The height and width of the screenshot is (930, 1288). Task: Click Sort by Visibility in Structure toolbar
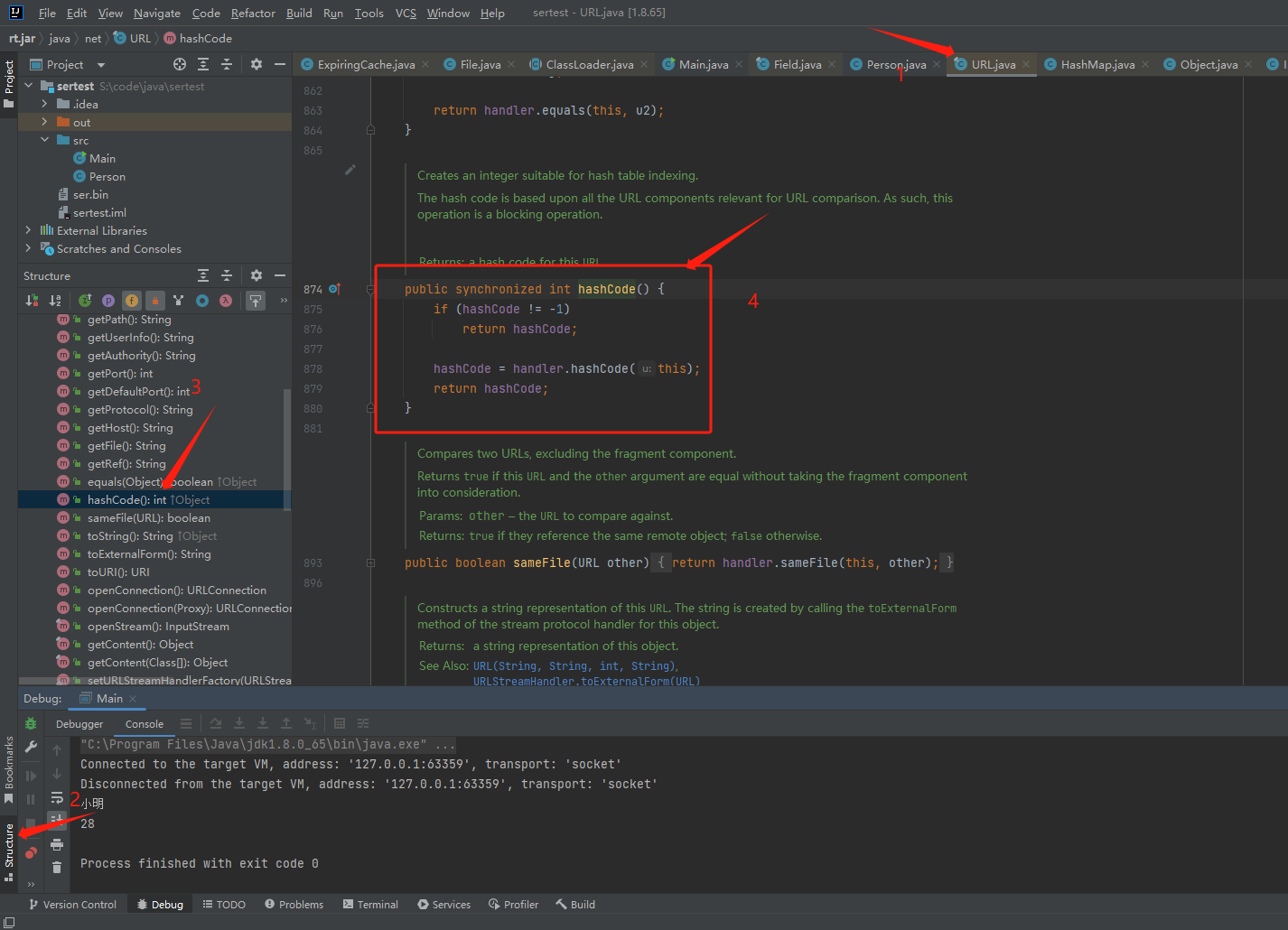(33, 301)
